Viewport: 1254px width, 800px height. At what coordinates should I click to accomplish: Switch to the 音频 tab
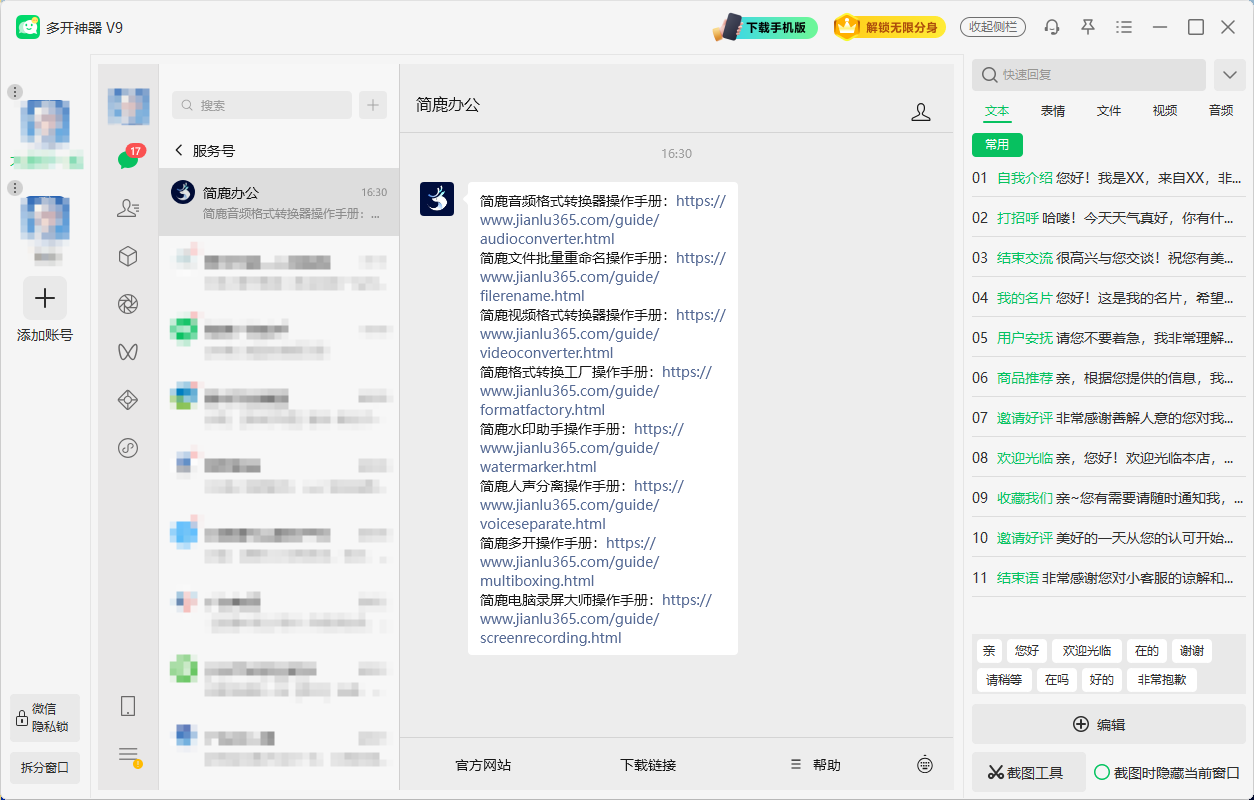point(1220,111)
